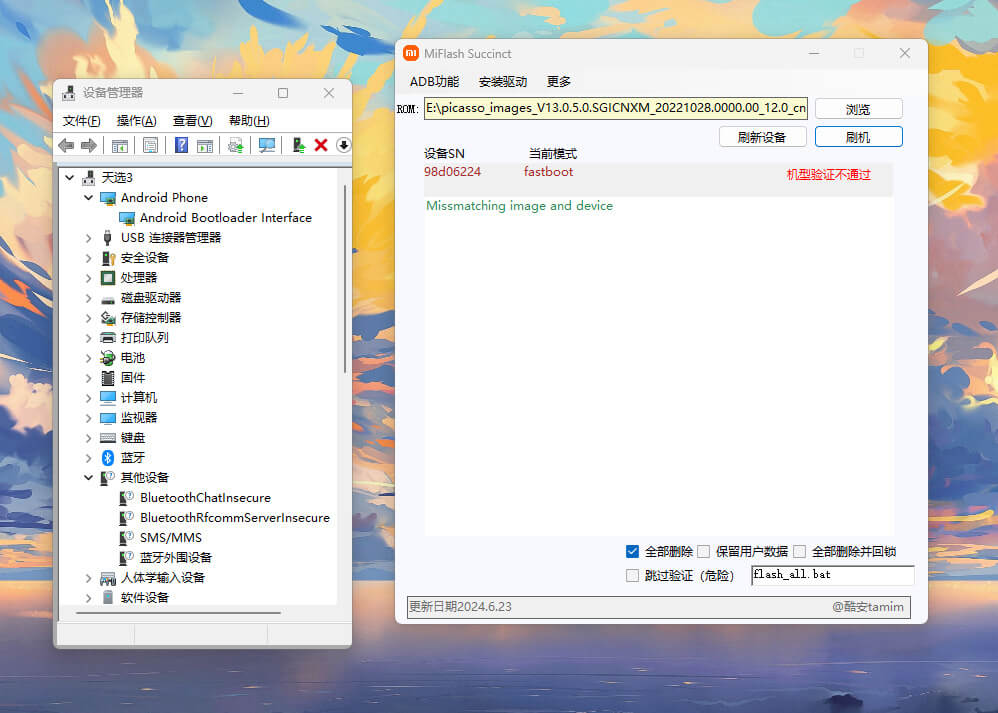
Task: Click the Update driver software icon
Action: (235, 145)
